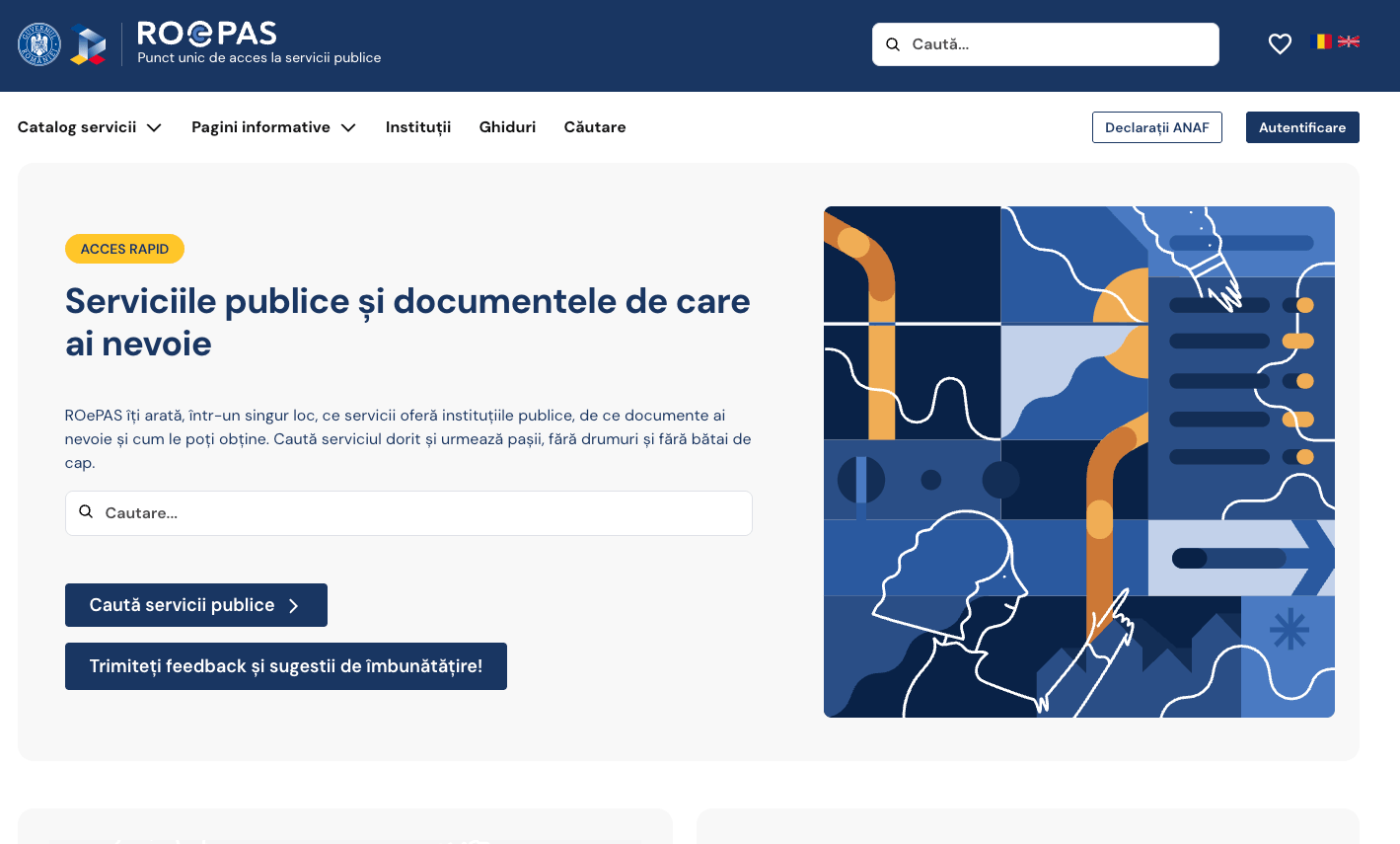
Task: Click the magnifier icon in the top search bar
Action: click(893, 43)
